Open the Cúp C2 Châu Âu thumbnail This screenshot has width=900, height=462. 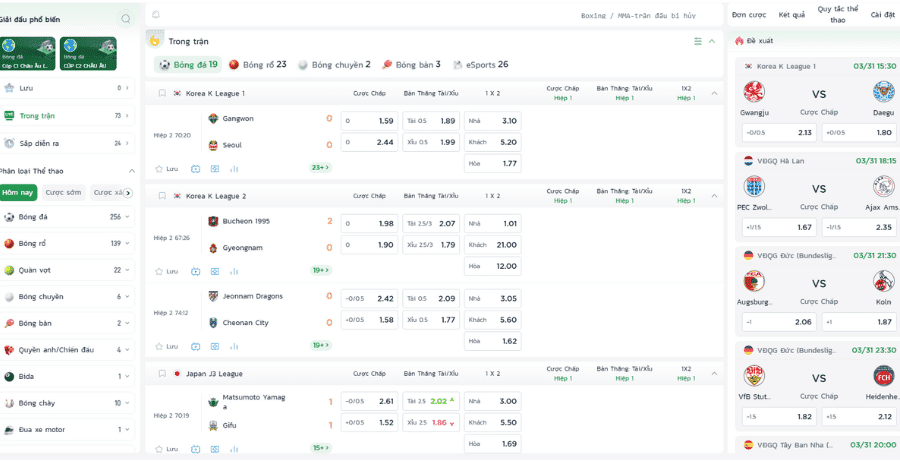point(88,53)
